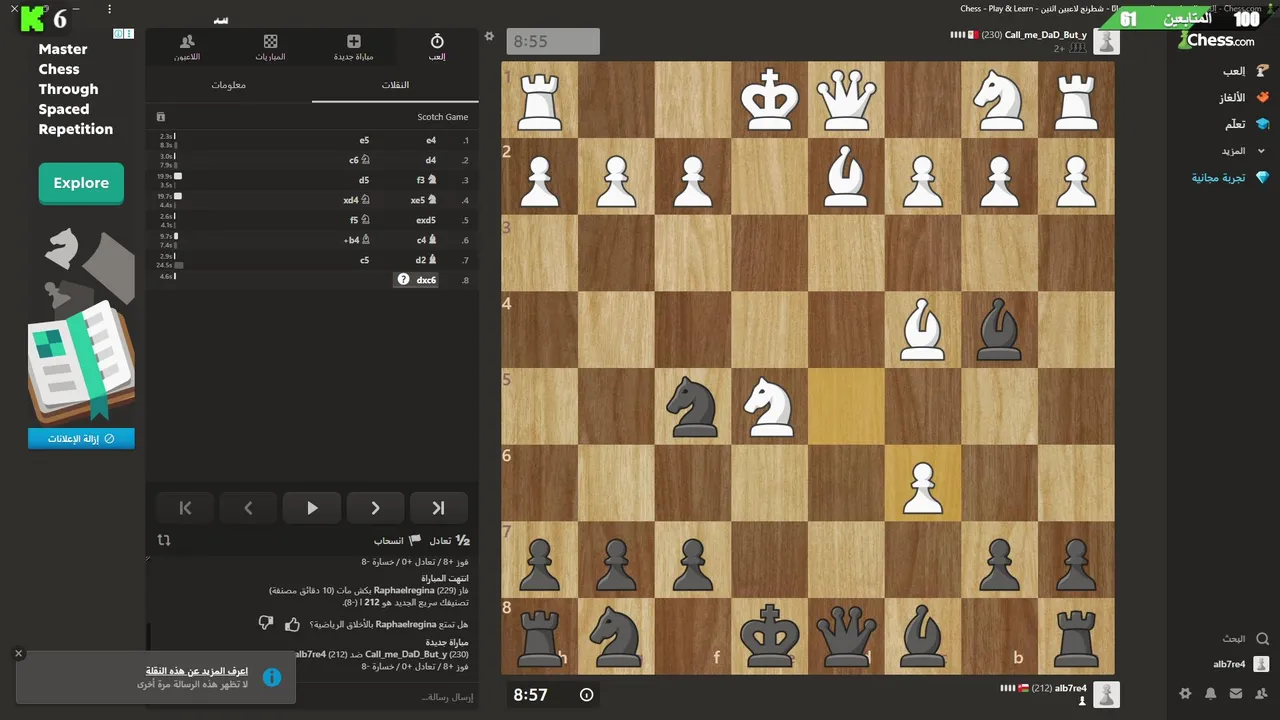
Task: Select white's move exd5 in row 5
Action: 426,220
